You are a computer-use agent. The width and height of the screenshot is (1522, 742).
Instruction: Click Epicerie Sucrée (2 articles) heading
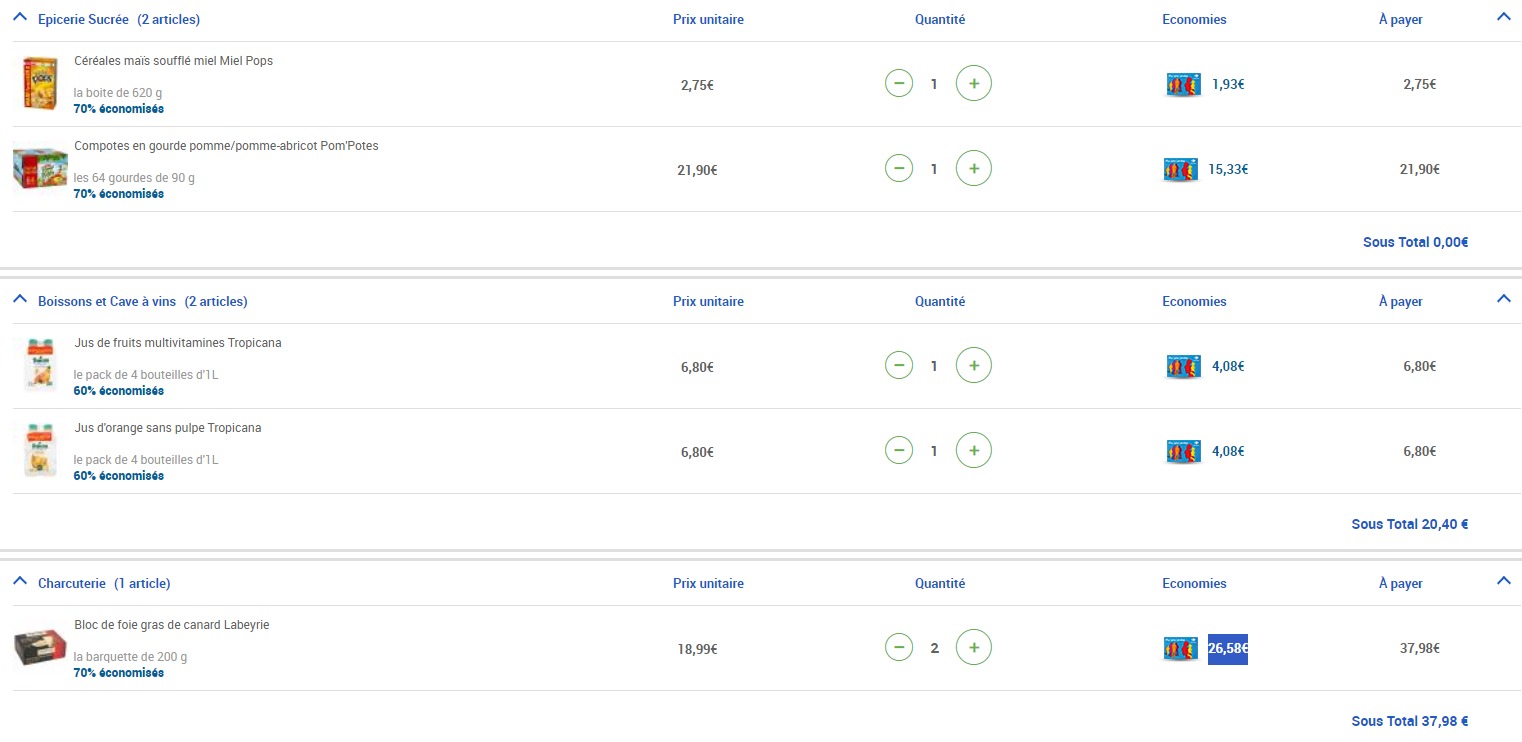[x=119, y=20]
